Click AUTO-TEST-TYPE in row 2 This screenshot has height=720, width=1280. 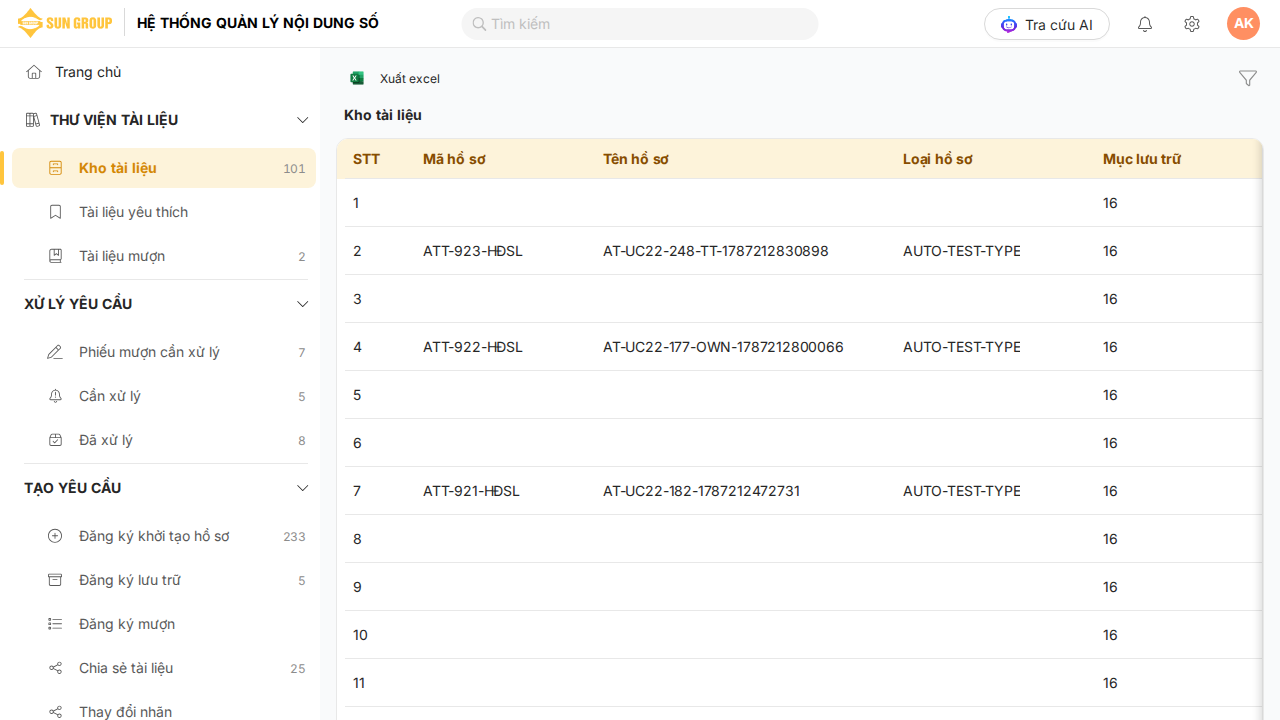962,251
